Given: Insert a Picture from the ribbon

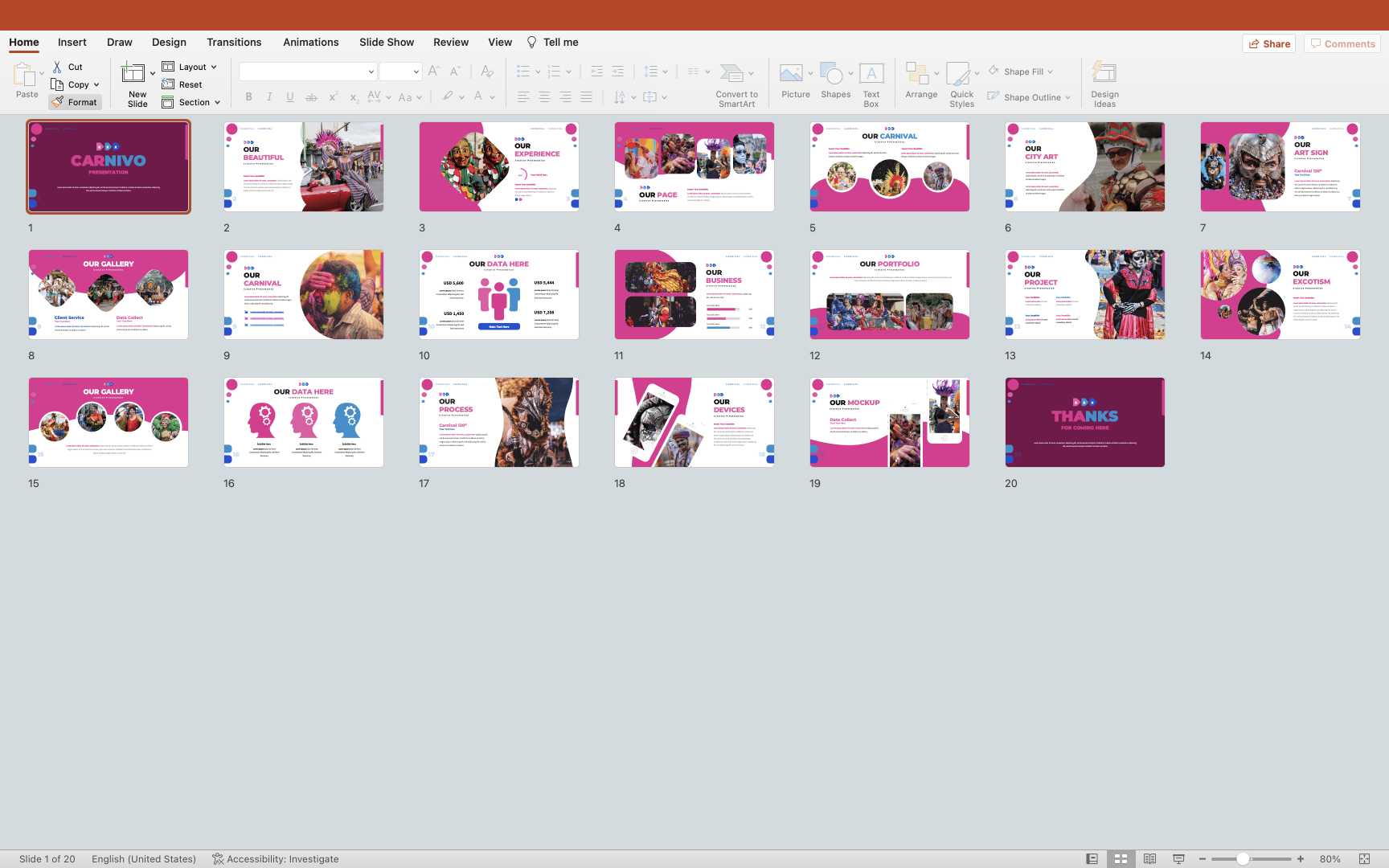Looking at the screenshot, I should (791, 74).
